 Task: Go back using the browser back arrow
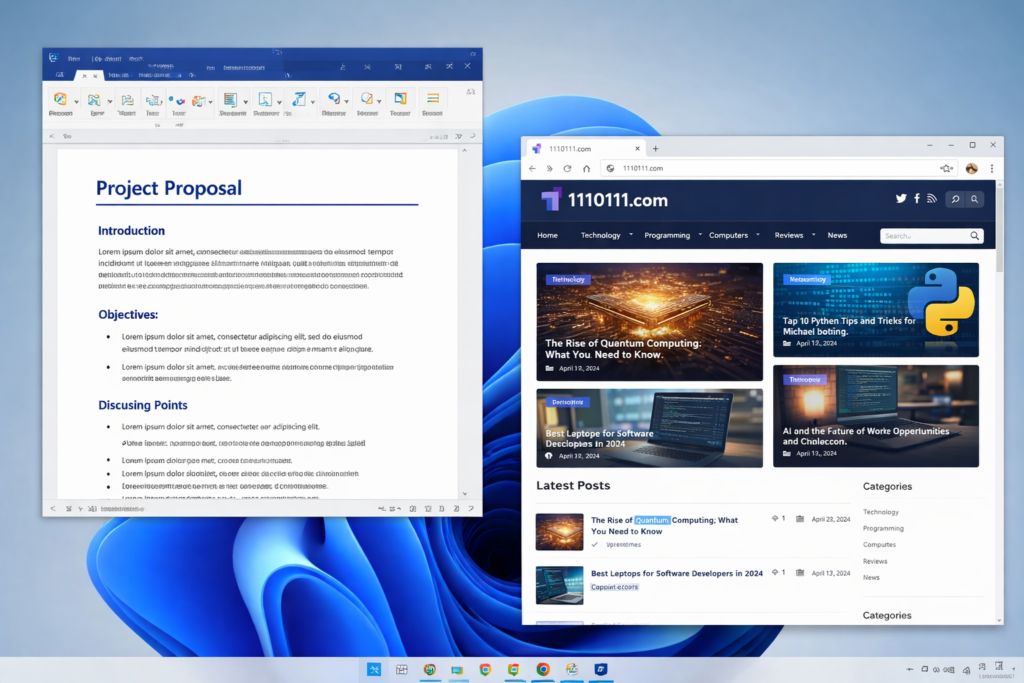[533, 169]
